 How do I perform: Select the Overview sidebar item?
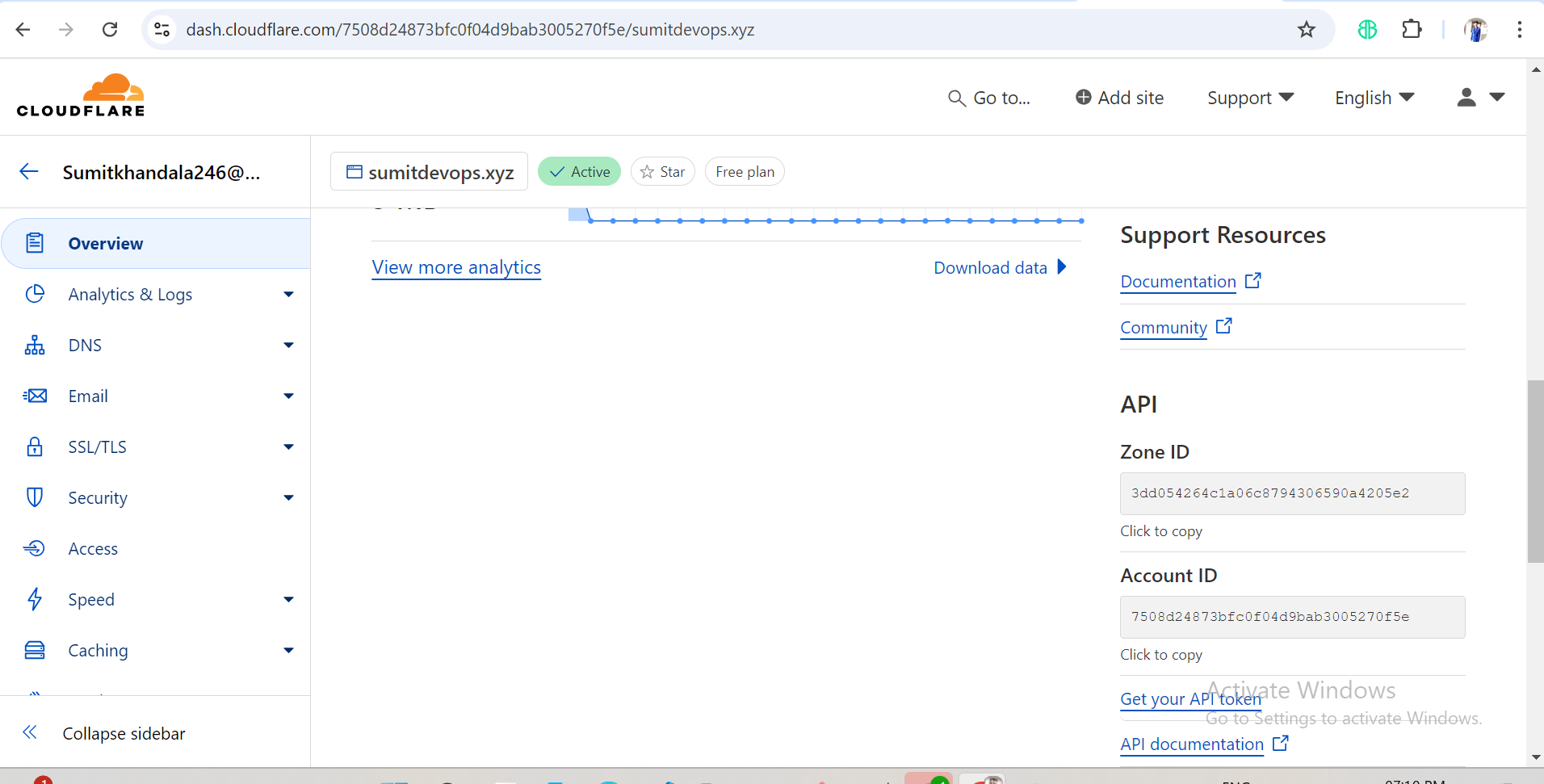(x=156, y=243)
